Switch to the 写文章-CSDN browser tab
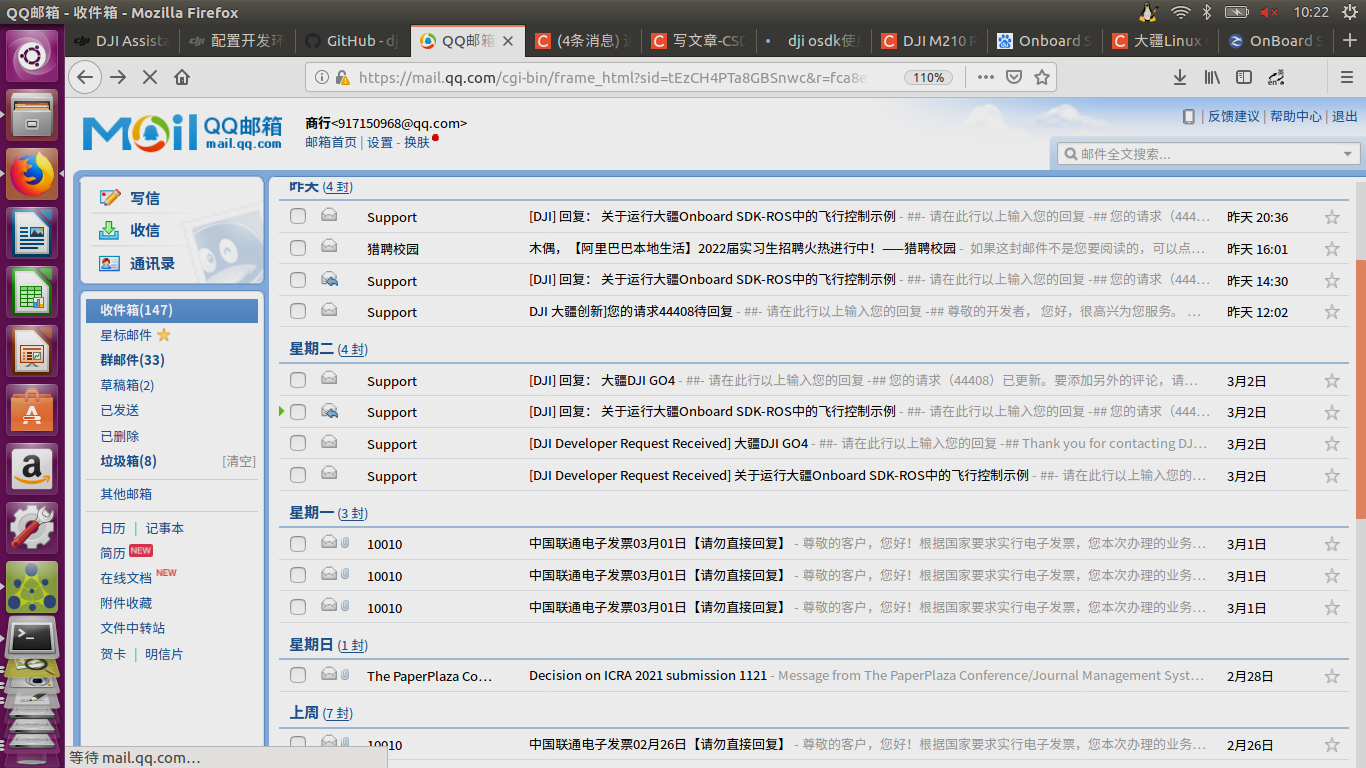 click(x=697, y=41)
